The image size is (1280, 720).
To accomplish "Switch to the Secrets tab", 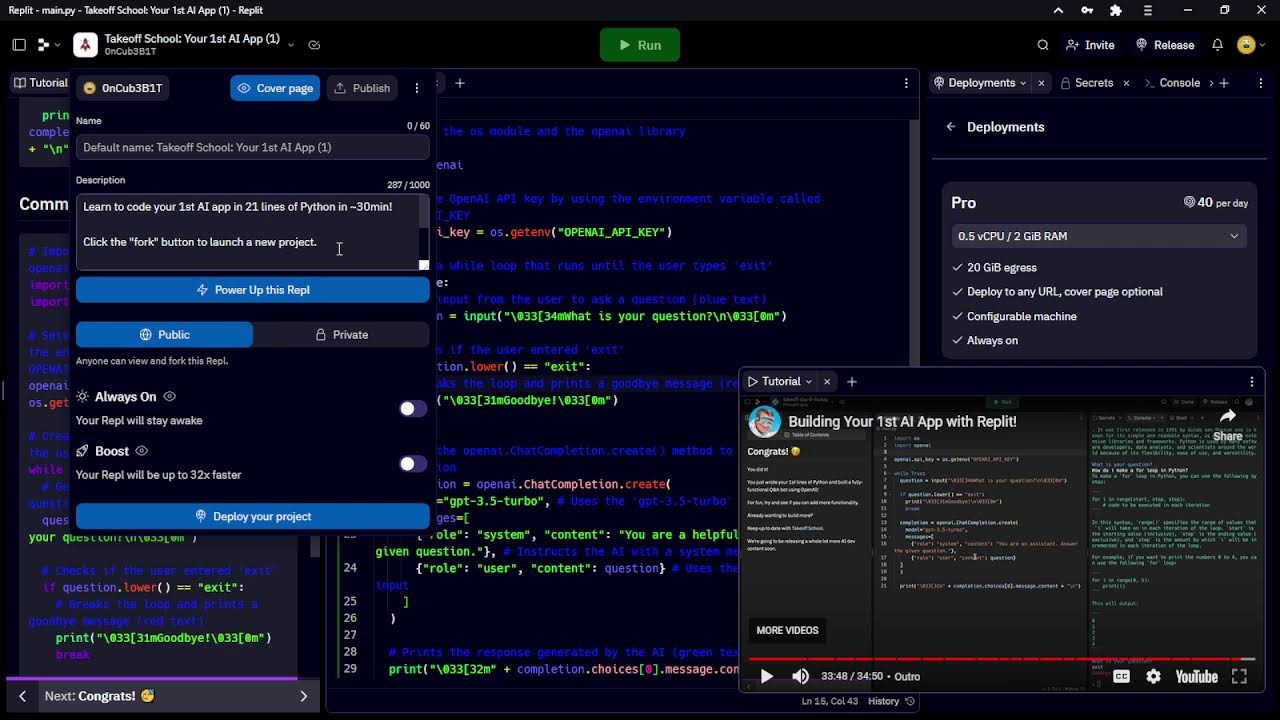I will (x=1087, y=83).
